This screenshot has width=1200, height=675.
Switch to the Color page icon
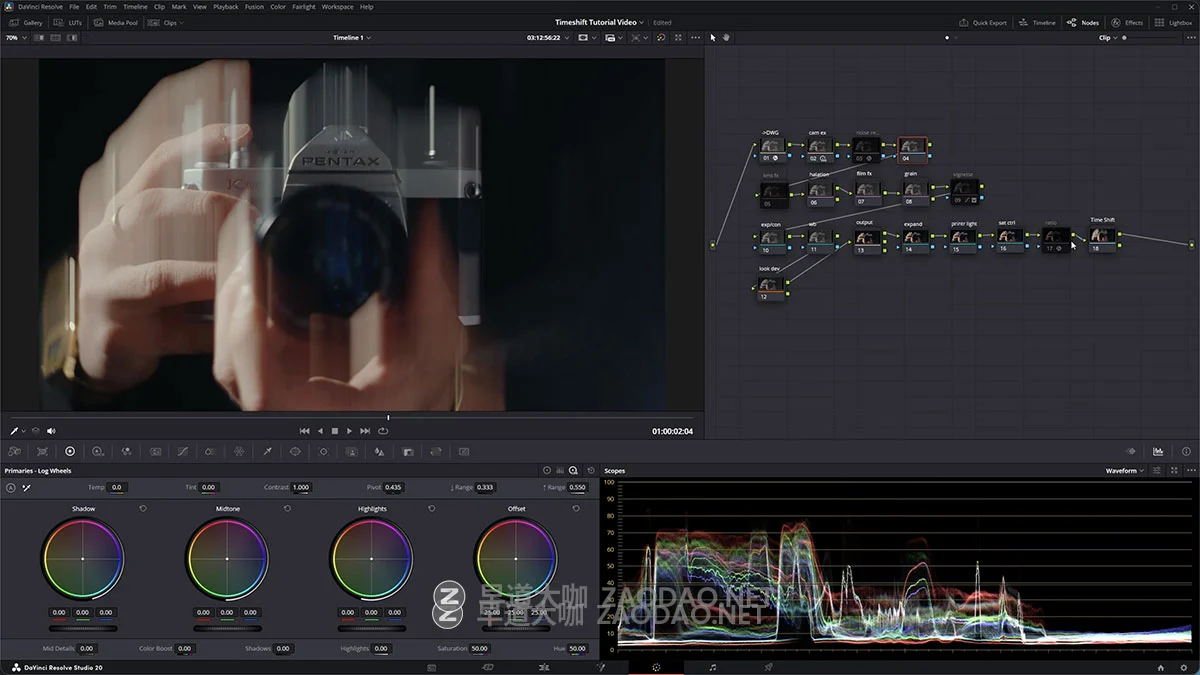tap(656, 666)
